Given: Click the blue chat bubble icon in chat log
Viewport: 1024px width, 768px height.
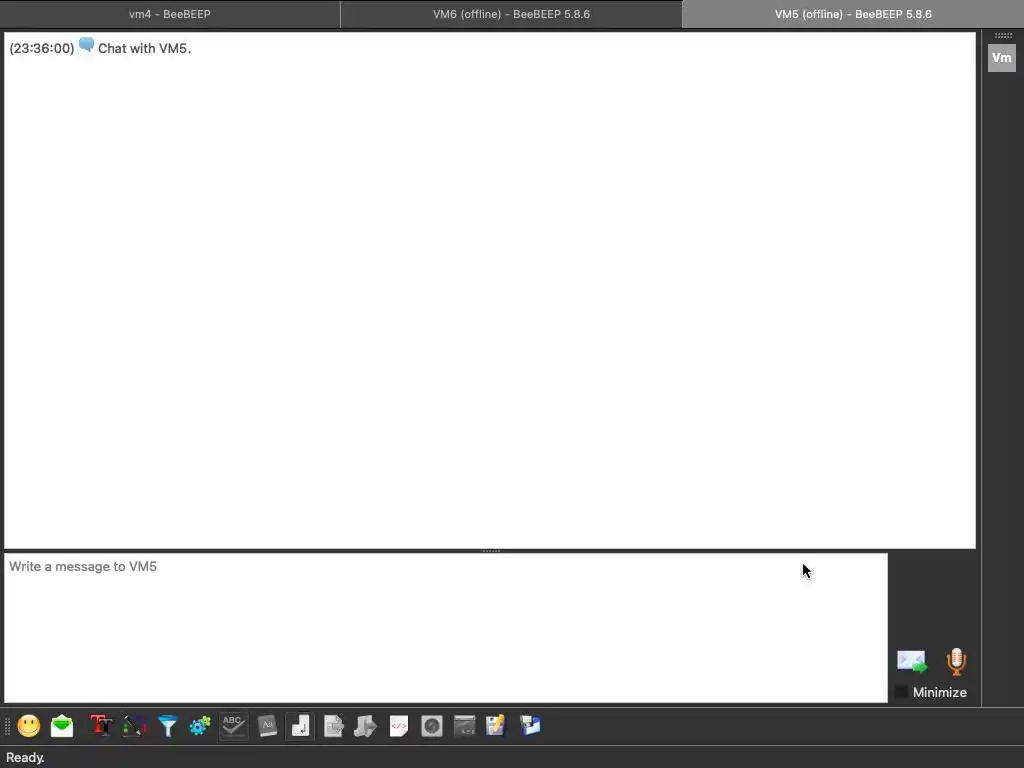Looking at the screenshot, I should (86, 45).
